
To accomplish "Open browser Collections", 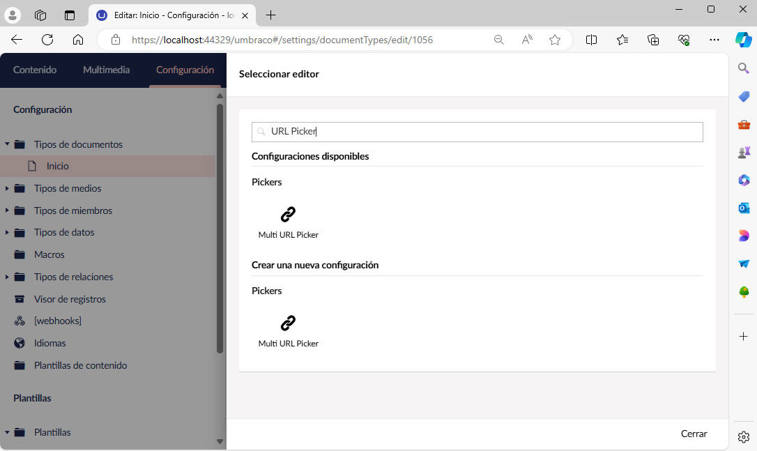I will point(653,40).
